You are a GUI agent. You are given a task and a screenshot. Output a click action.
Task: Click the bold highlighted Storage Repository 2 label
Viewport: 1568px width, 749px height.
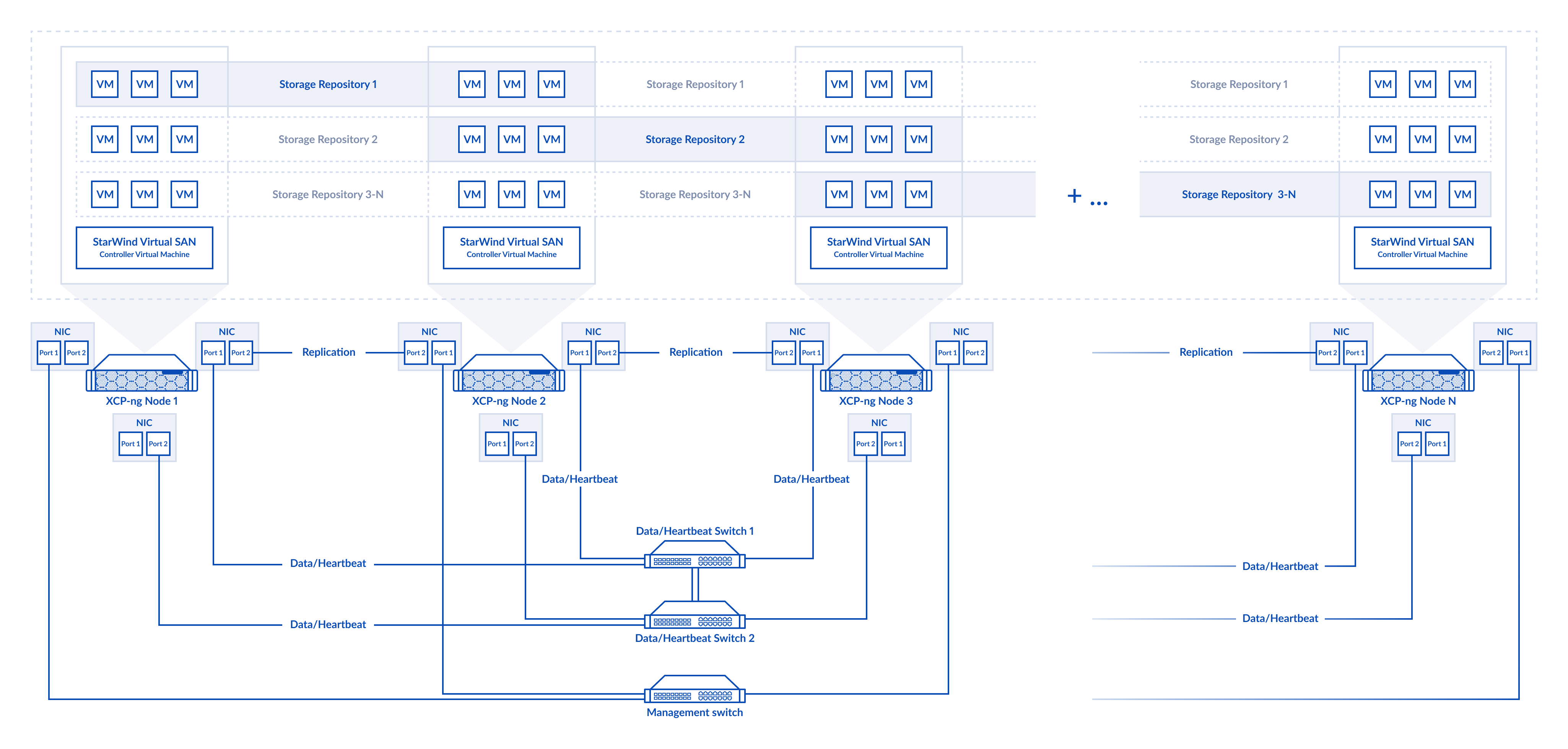[695, 140]
